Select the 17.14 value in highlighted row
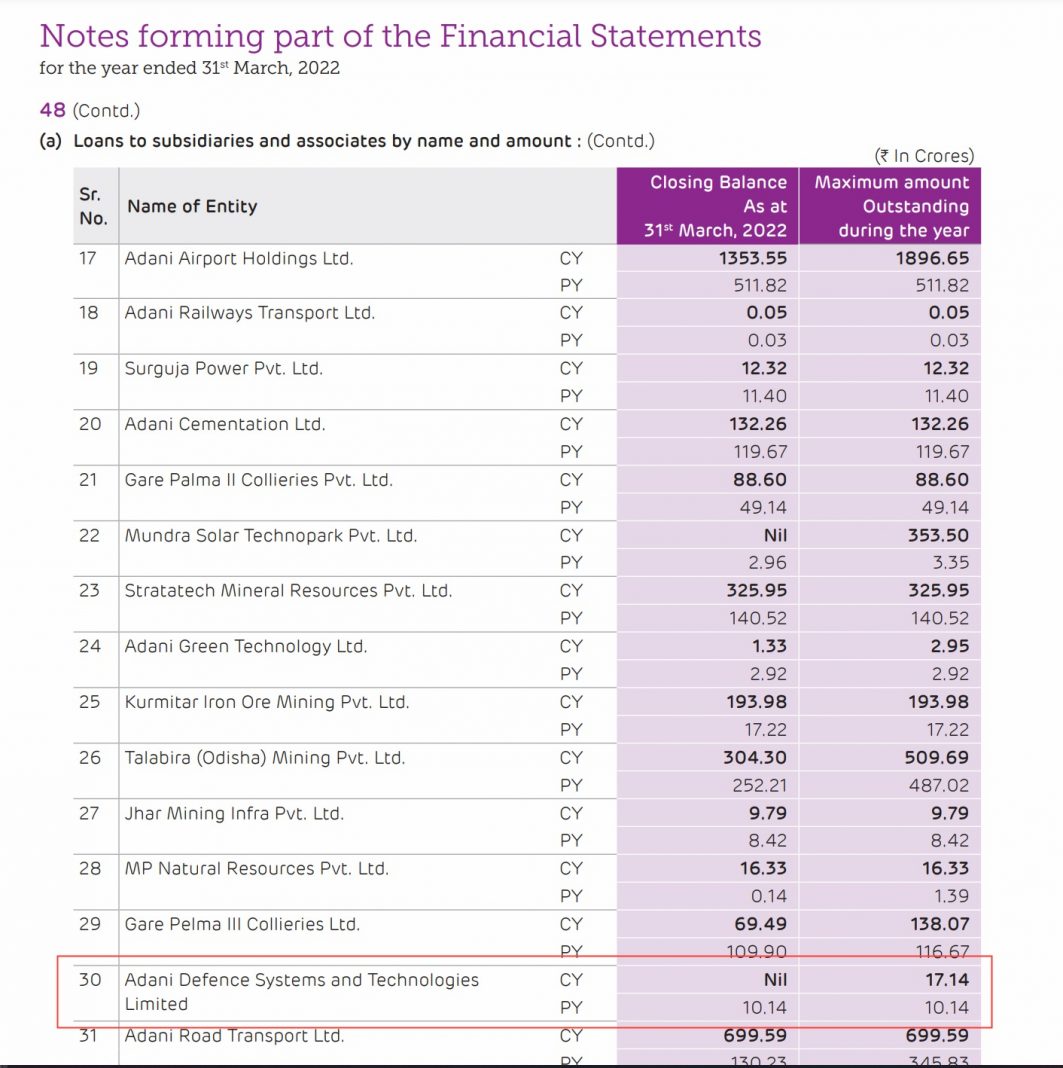The height and width of the screenshot is (1068, 1063). 947,980
